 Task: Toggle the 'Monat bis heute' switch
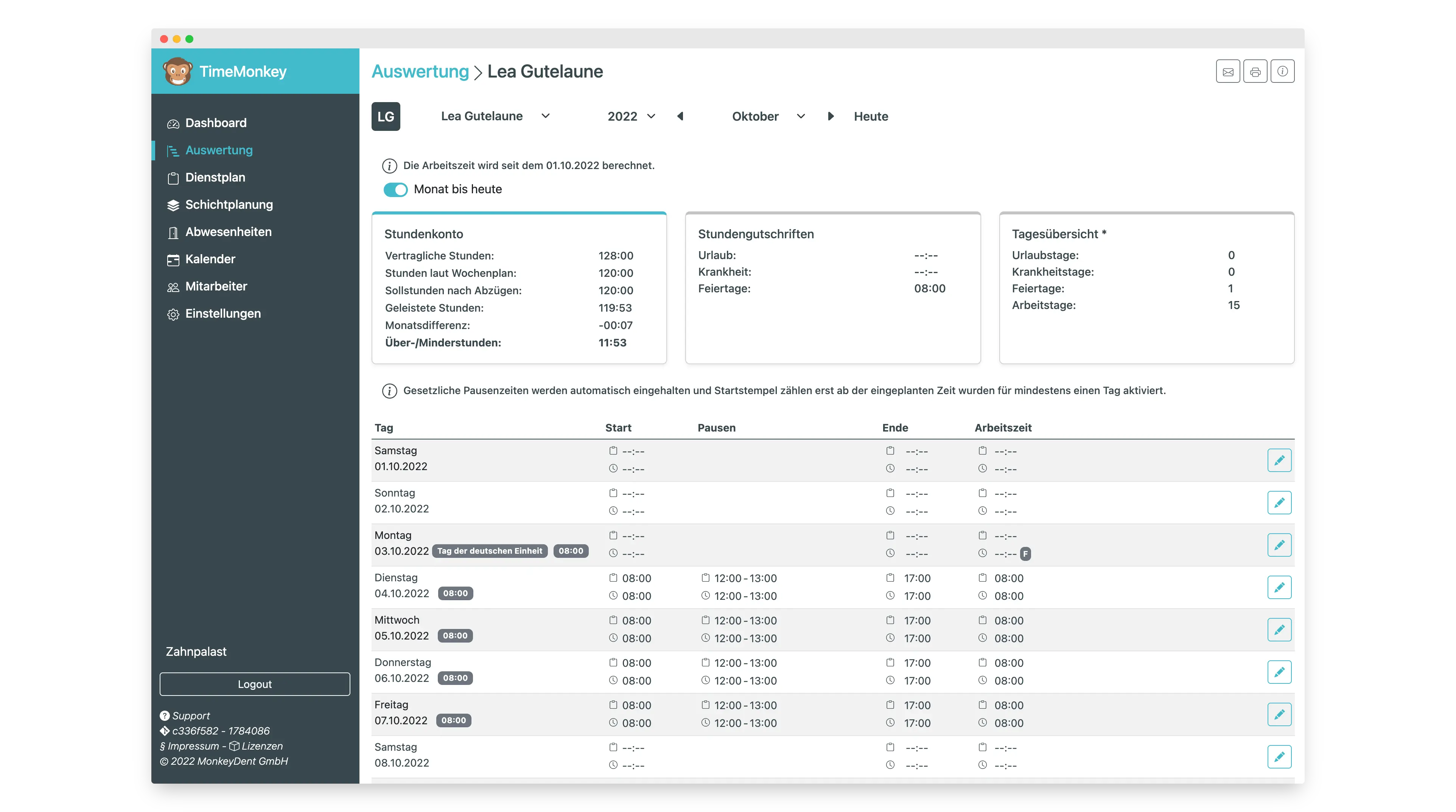[x=395, y=190]
